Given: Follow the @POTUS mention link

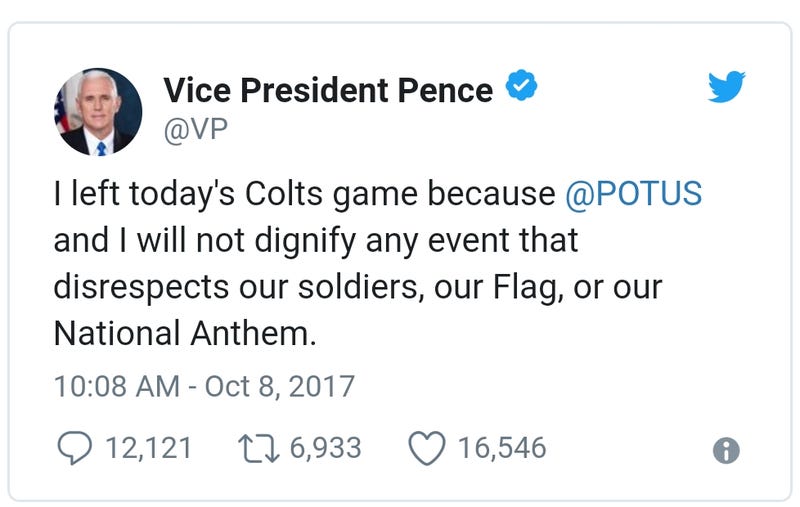Looking at the screenshot, I should coord(633,194).
